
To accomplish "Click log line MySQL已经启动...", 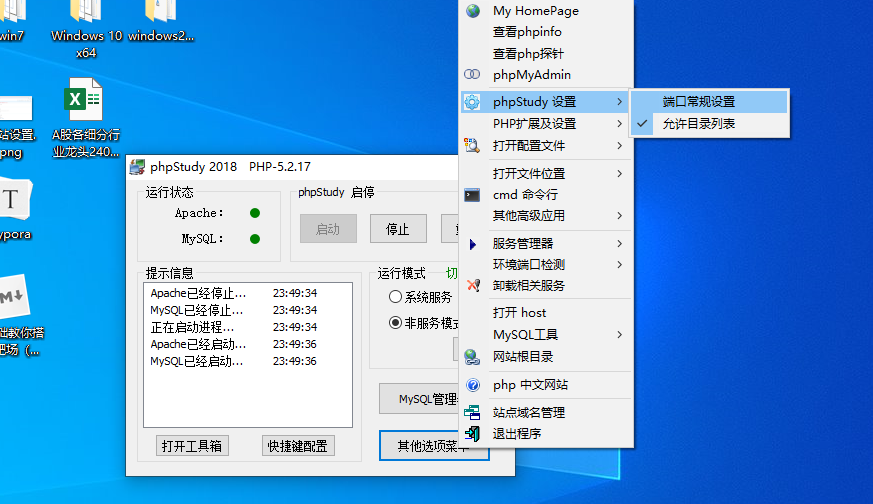I will (197, 361).
